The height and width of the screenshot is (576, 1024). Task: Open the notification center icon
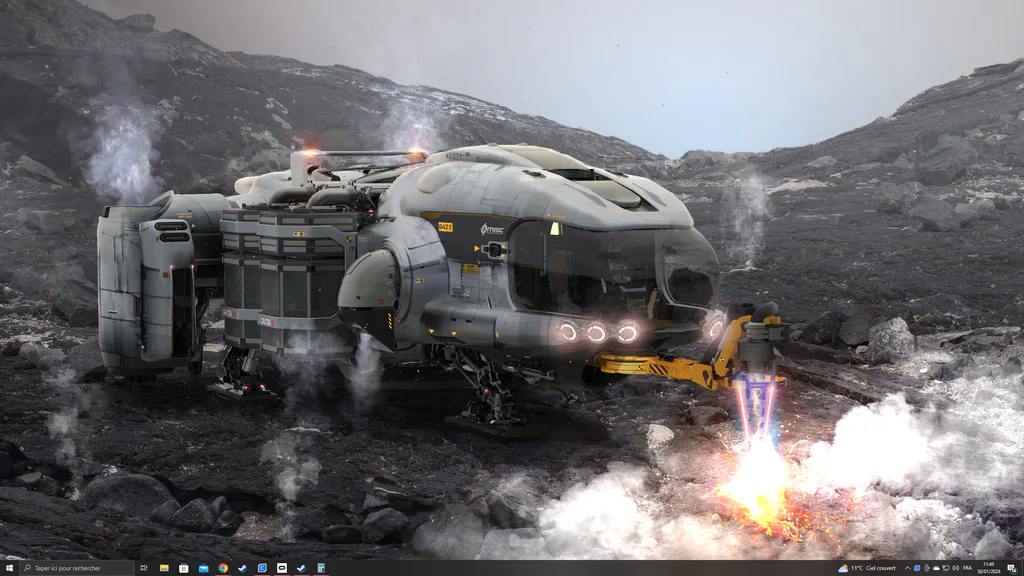(x=1012, y=568)
